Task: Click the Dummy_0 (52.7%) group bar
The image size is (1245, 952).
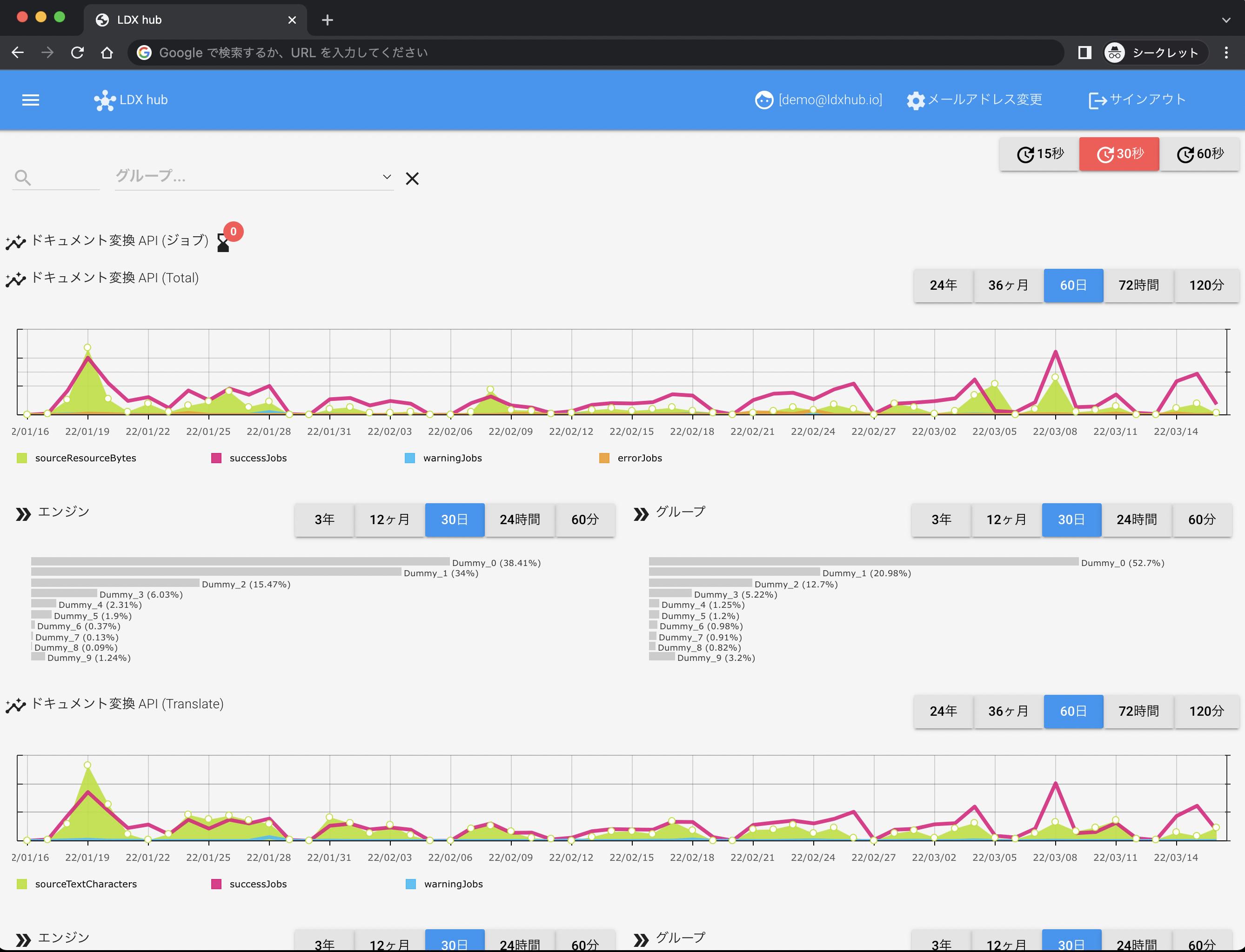Action: coord(863,561)
